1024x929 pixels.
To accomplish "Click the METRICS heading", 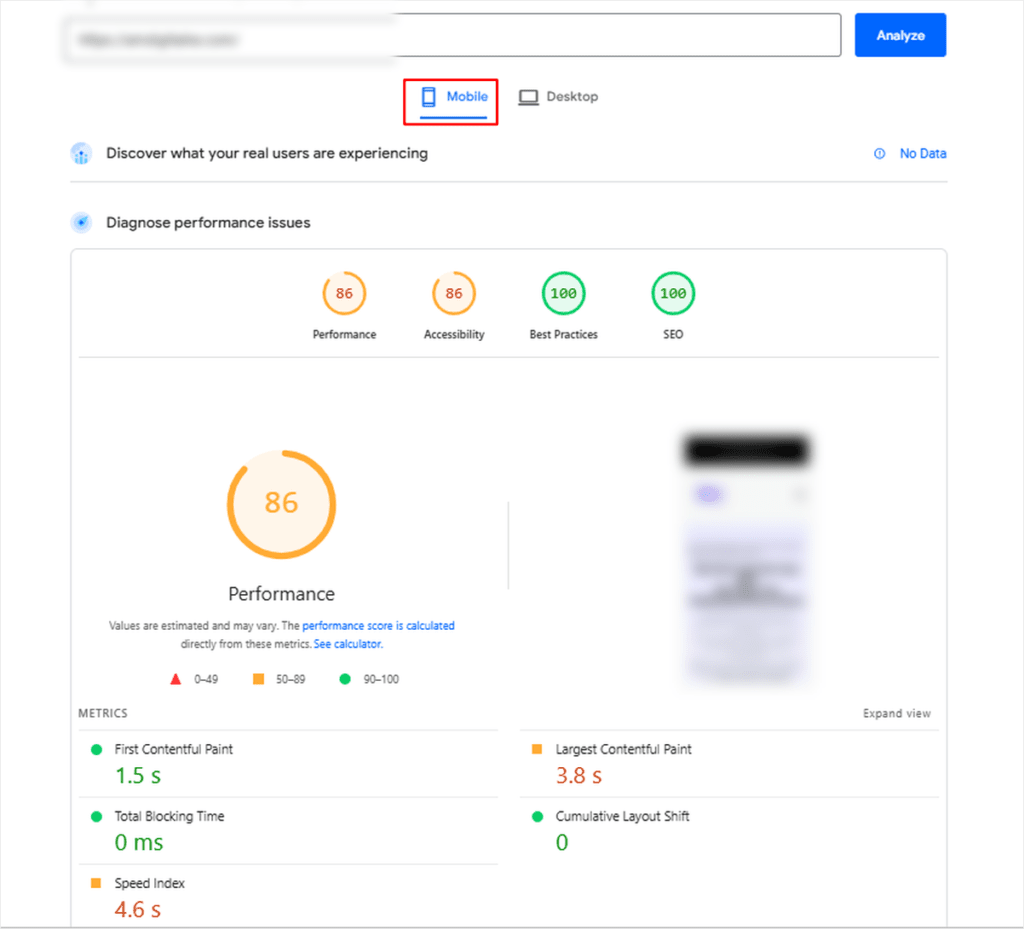I will coord(103,714).
